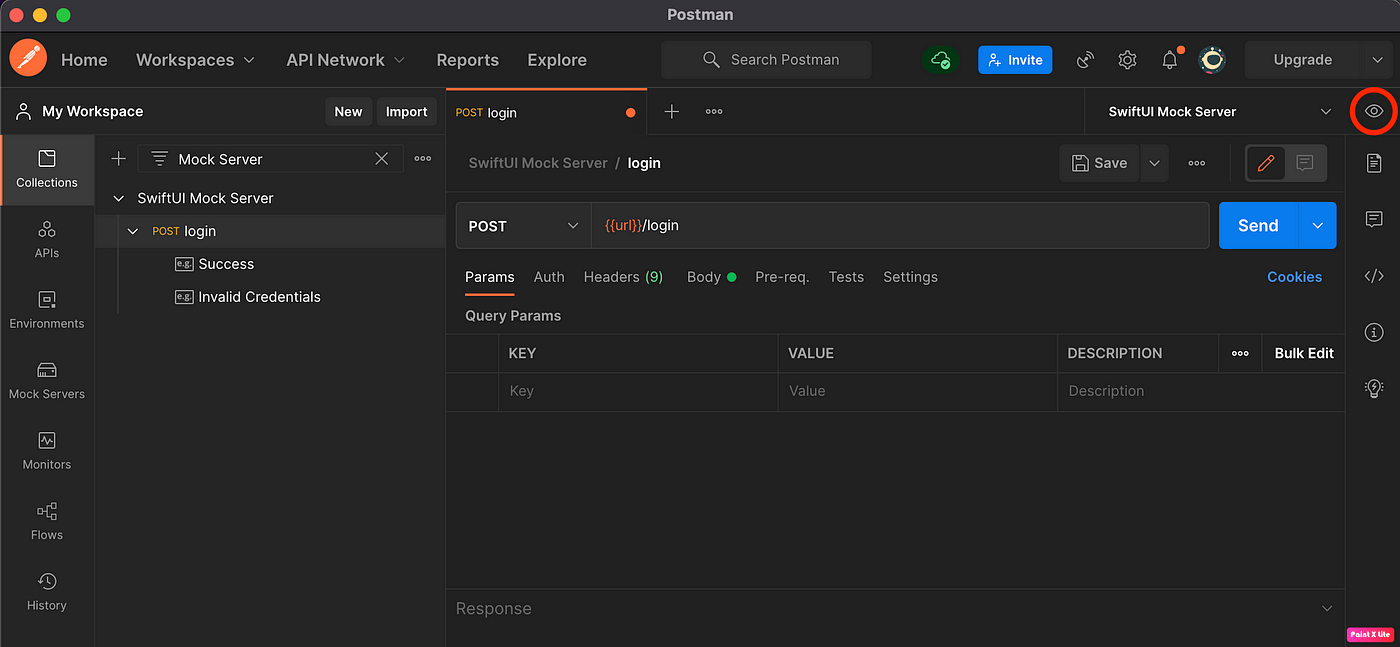
Task: Open the Save options arrow
Action: pyautogui.click(x=1154, y=163)
